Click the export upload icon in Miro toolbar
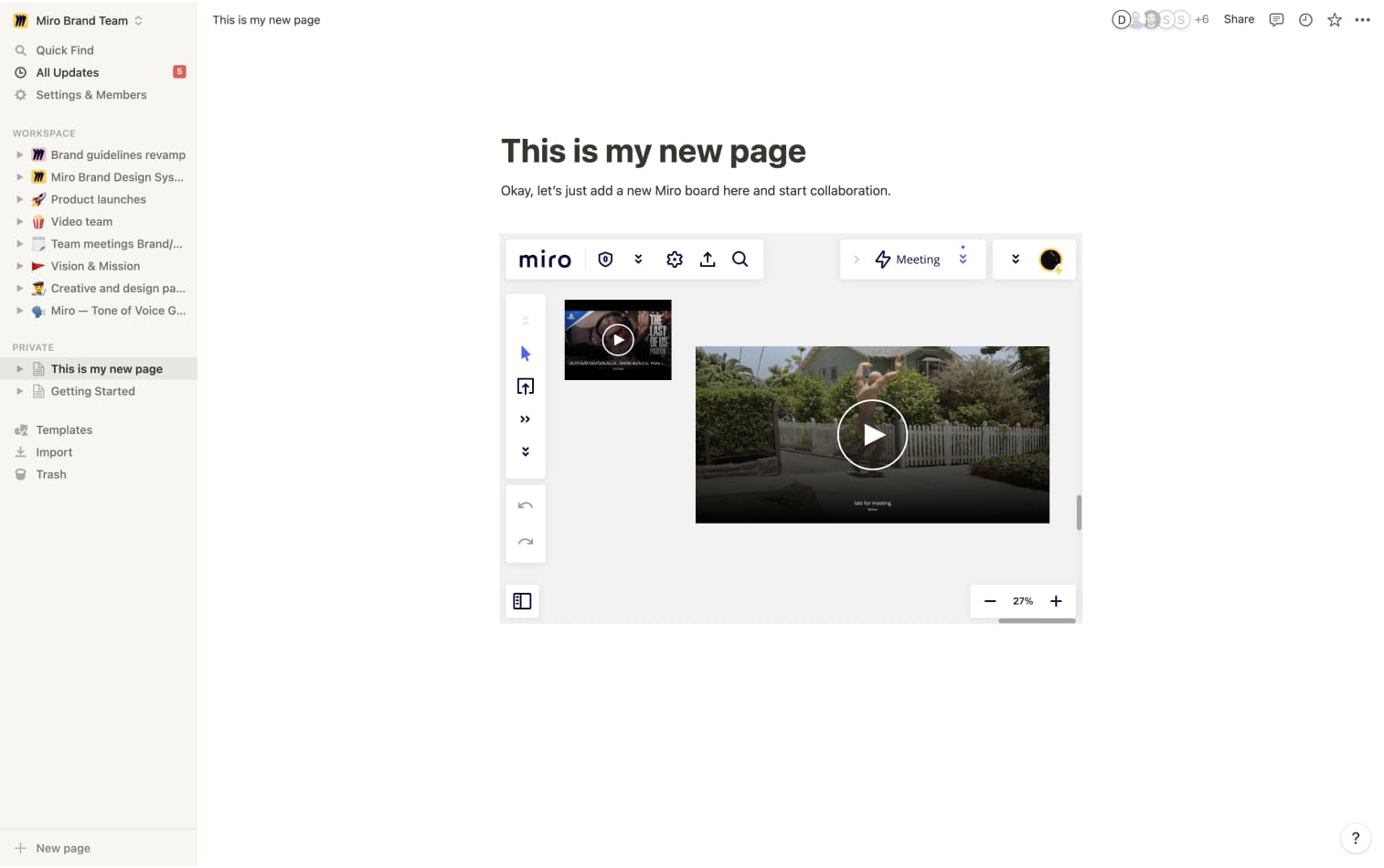 708,259
